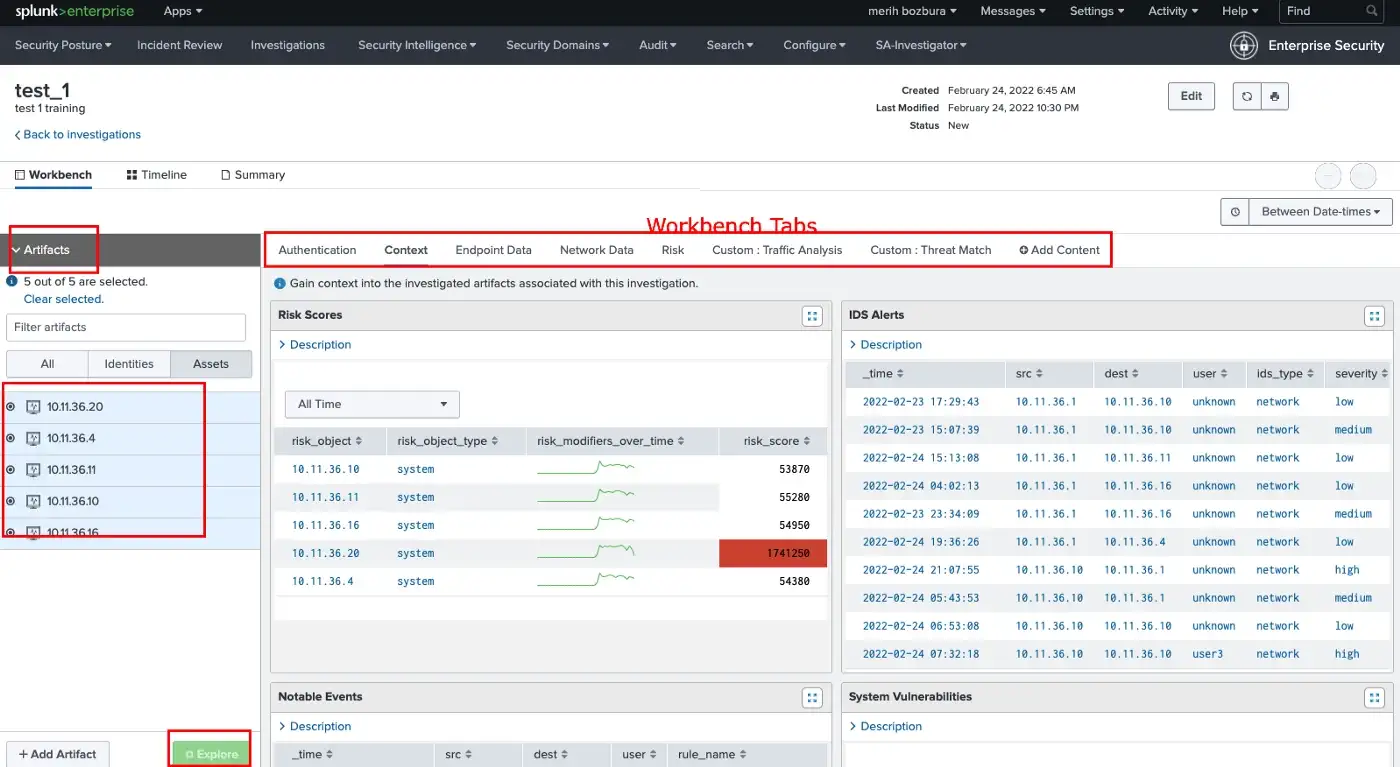Click the Find search box
This screenshot has height=767, width=1400.
1332,11
